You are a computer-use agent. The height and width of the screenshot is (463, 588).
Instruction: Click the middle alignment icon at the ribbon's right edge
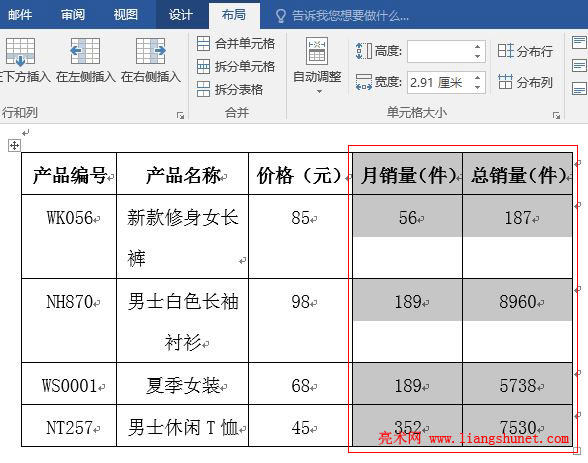tap(579, 66)
